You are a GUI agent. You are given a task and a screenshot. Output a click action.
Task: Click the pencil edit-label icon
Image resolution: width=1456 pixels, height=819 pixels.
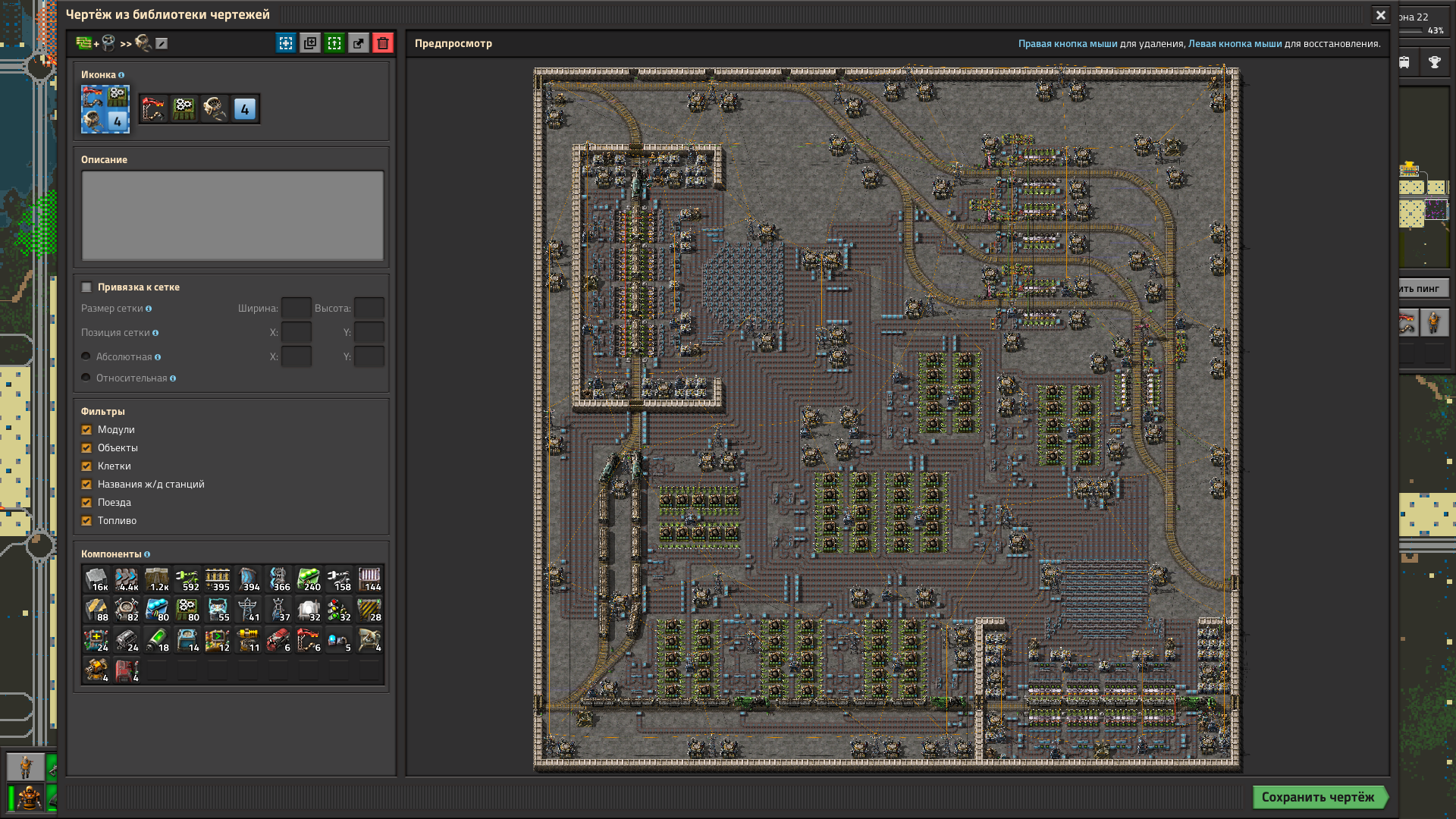pos(162,43)
